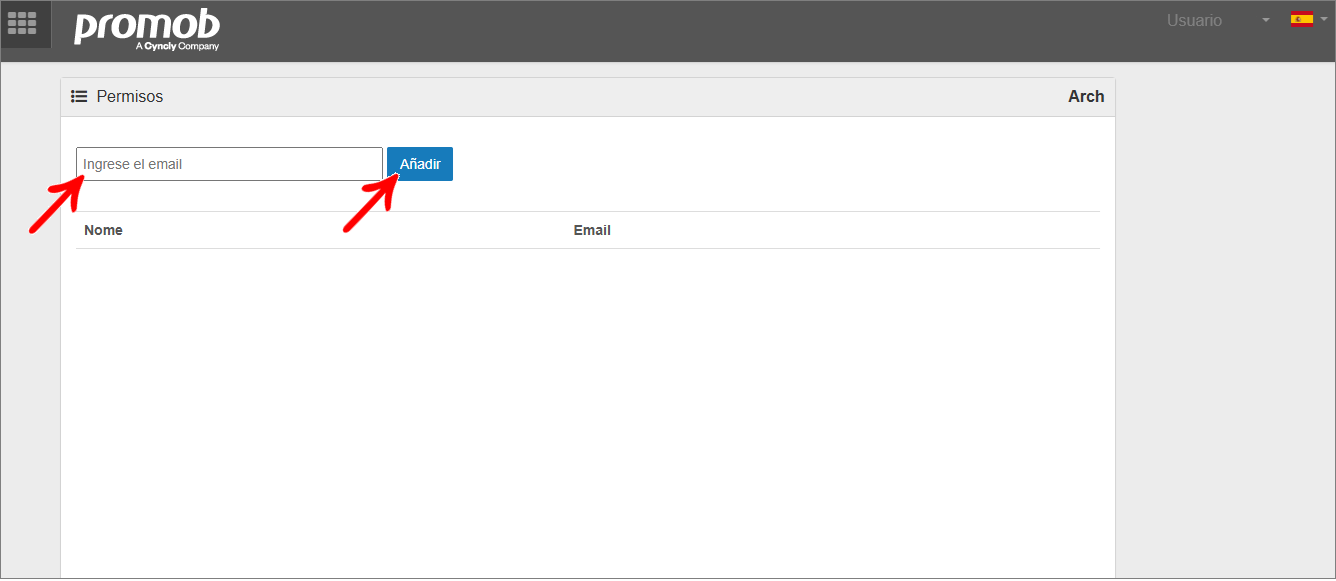Focus the 'Ingrese el email' input field

click(x=229, y=164)
